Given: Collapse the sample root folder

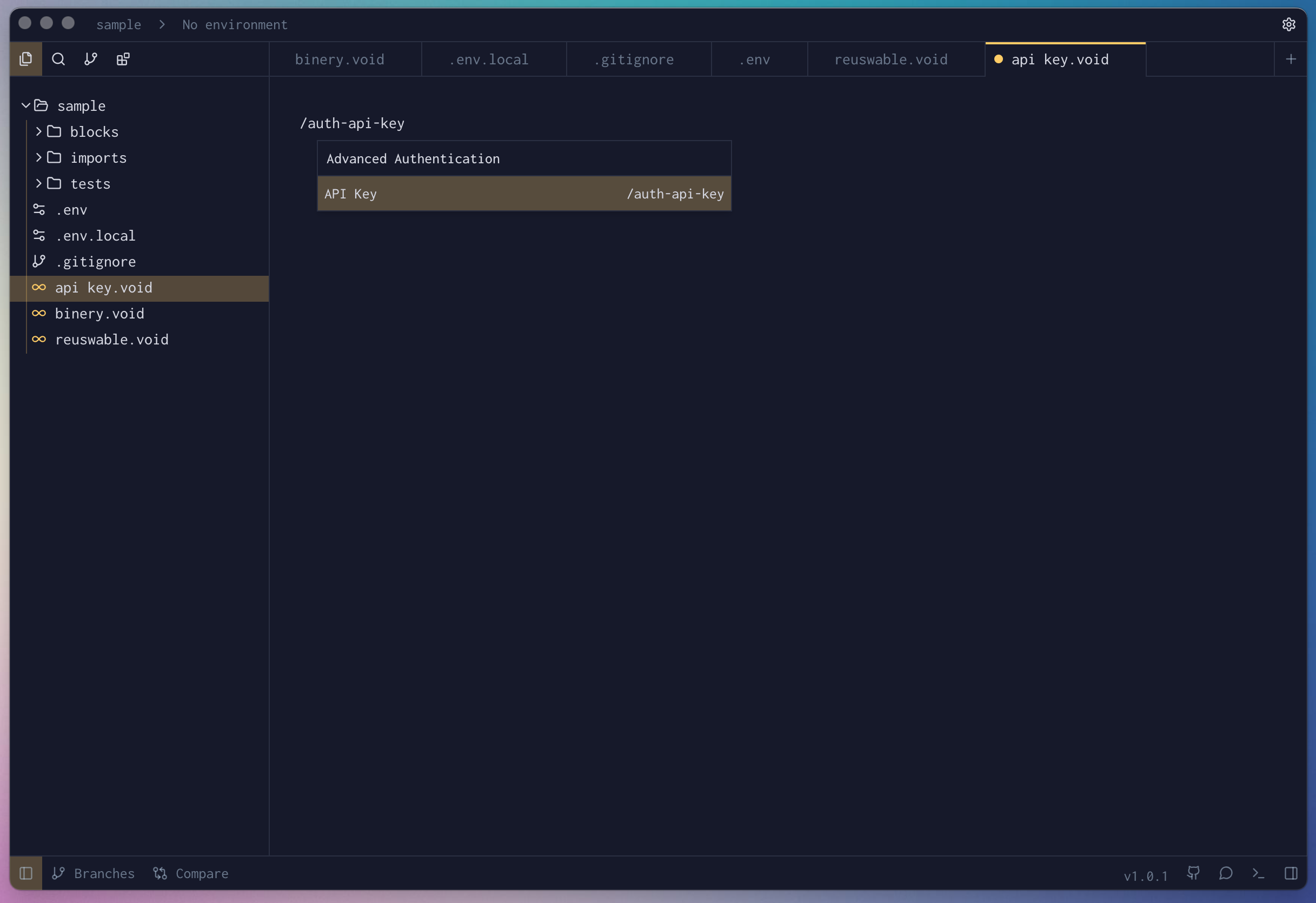Looking at the screenshot, I should (x=25, y=105).
